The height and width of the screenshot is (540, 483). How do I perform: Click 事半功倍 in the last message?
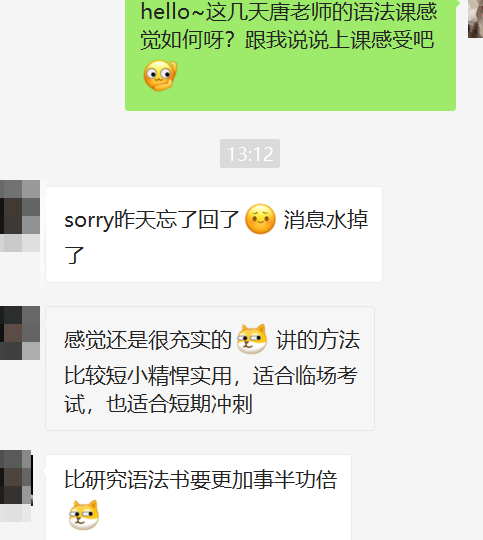click(x=295, y=479)
